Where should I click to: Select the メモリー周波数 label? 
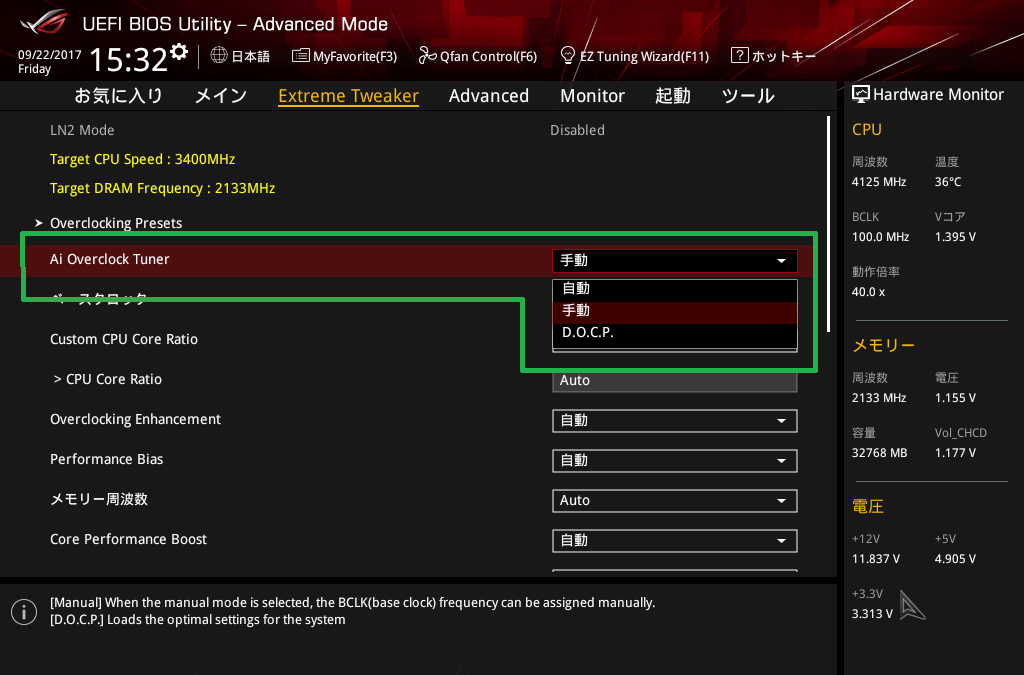point(99,499)
